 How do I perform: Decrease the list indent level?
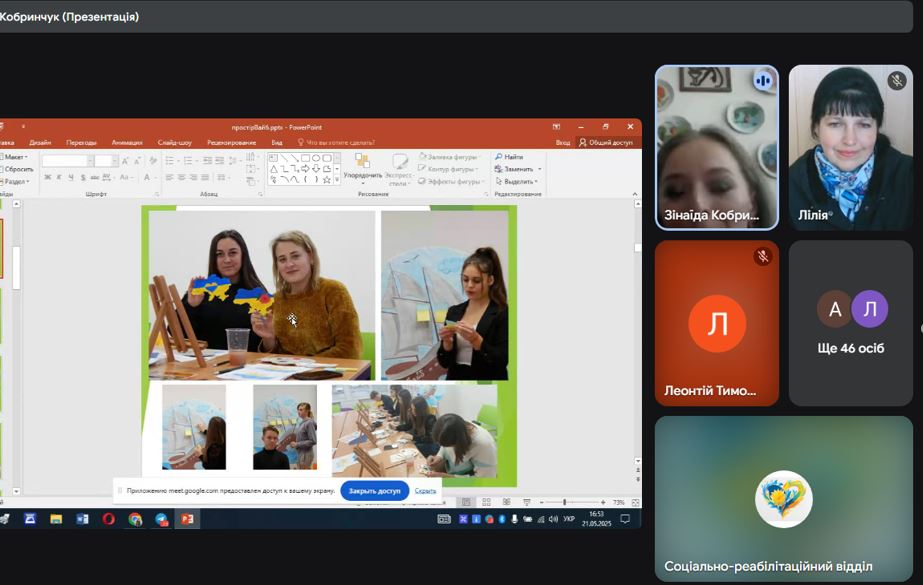(x=207, y=161)
